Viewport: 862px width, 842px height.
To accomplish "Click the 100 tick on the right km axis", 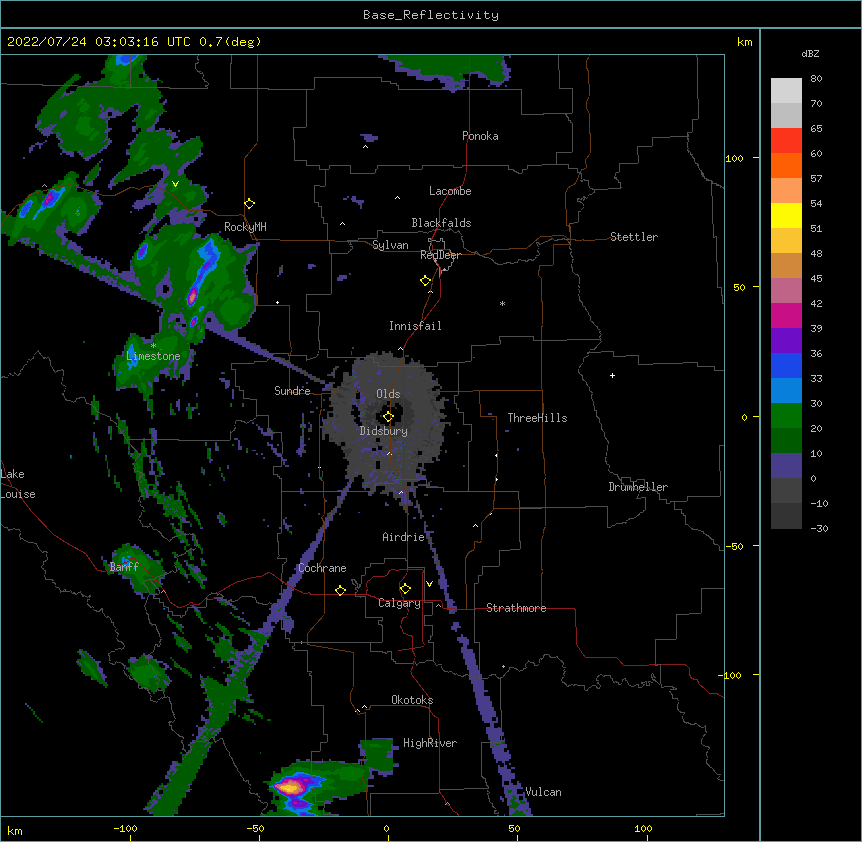I will pyautogui.click(x=734, y=159).
